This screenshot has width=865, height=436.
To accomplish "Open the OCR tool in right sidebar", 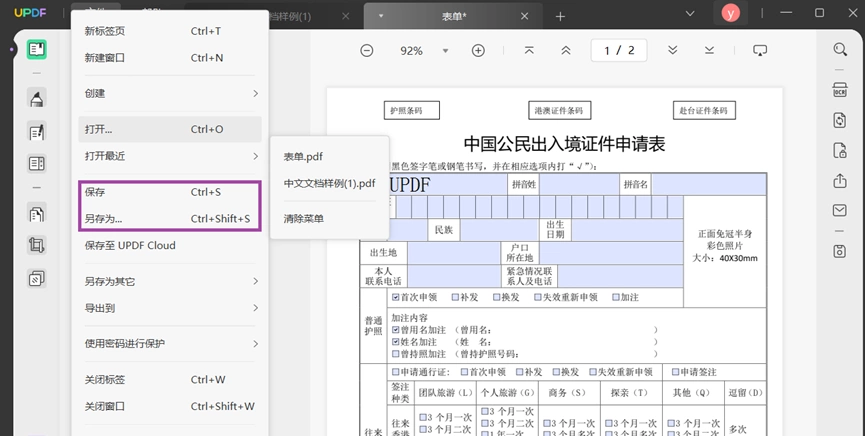I will tap(840, 89).
